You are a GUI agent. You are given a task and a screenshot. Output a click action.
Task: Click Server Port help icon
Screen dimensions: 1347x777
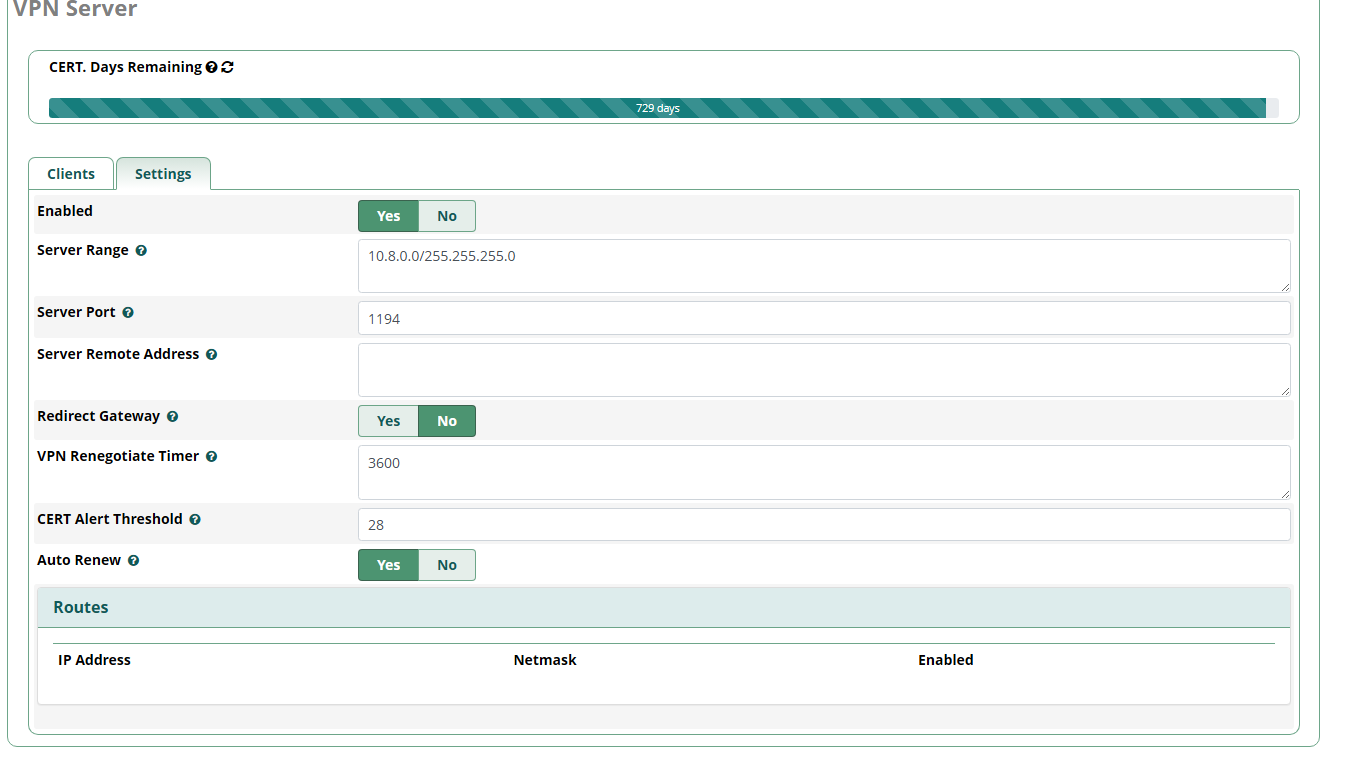click(x=128, y=313)
